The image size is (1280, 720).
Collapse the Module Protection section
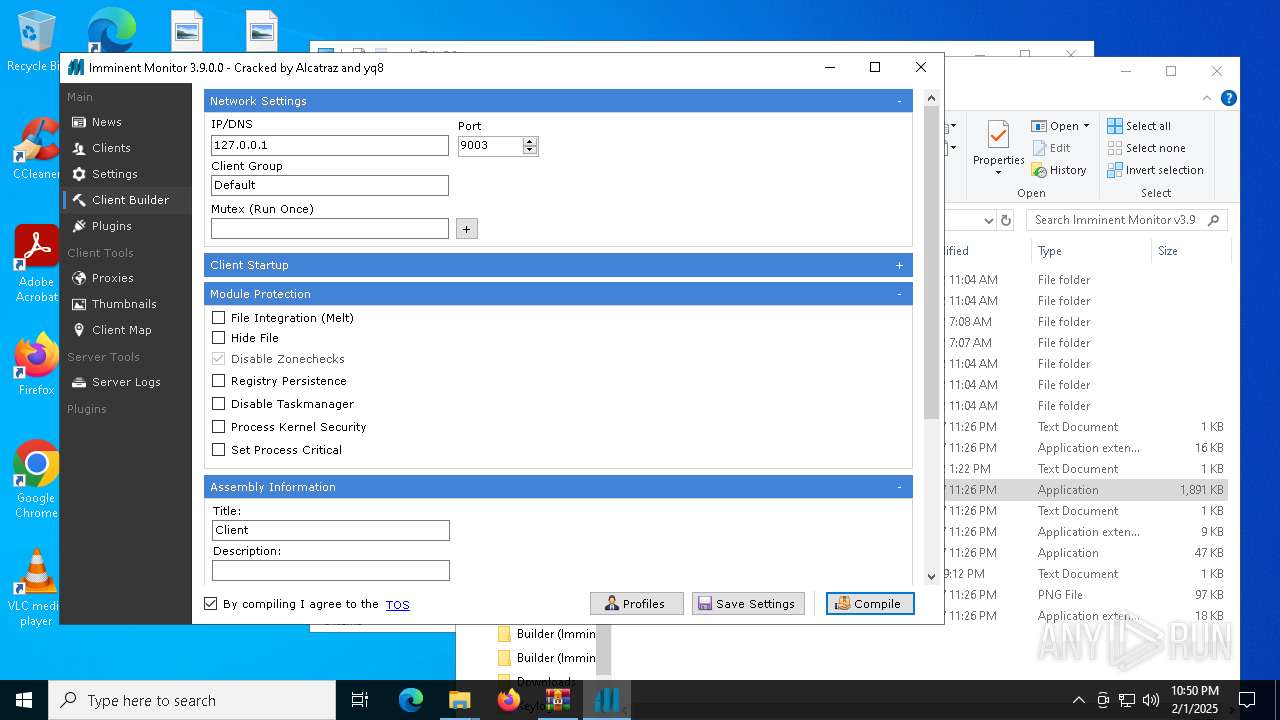tap(899, 294)
